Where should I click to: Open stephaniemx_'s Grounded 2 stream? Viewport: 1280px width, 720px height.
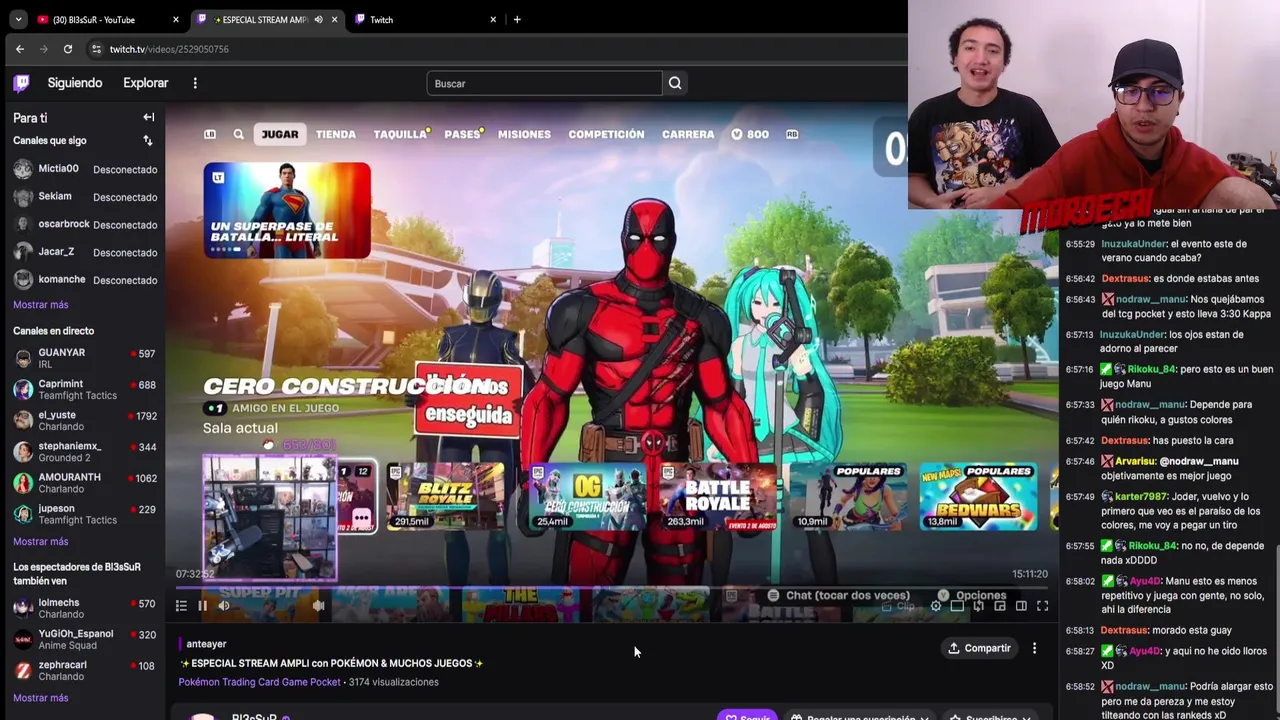pyautogui.click(x=84, y=452)
